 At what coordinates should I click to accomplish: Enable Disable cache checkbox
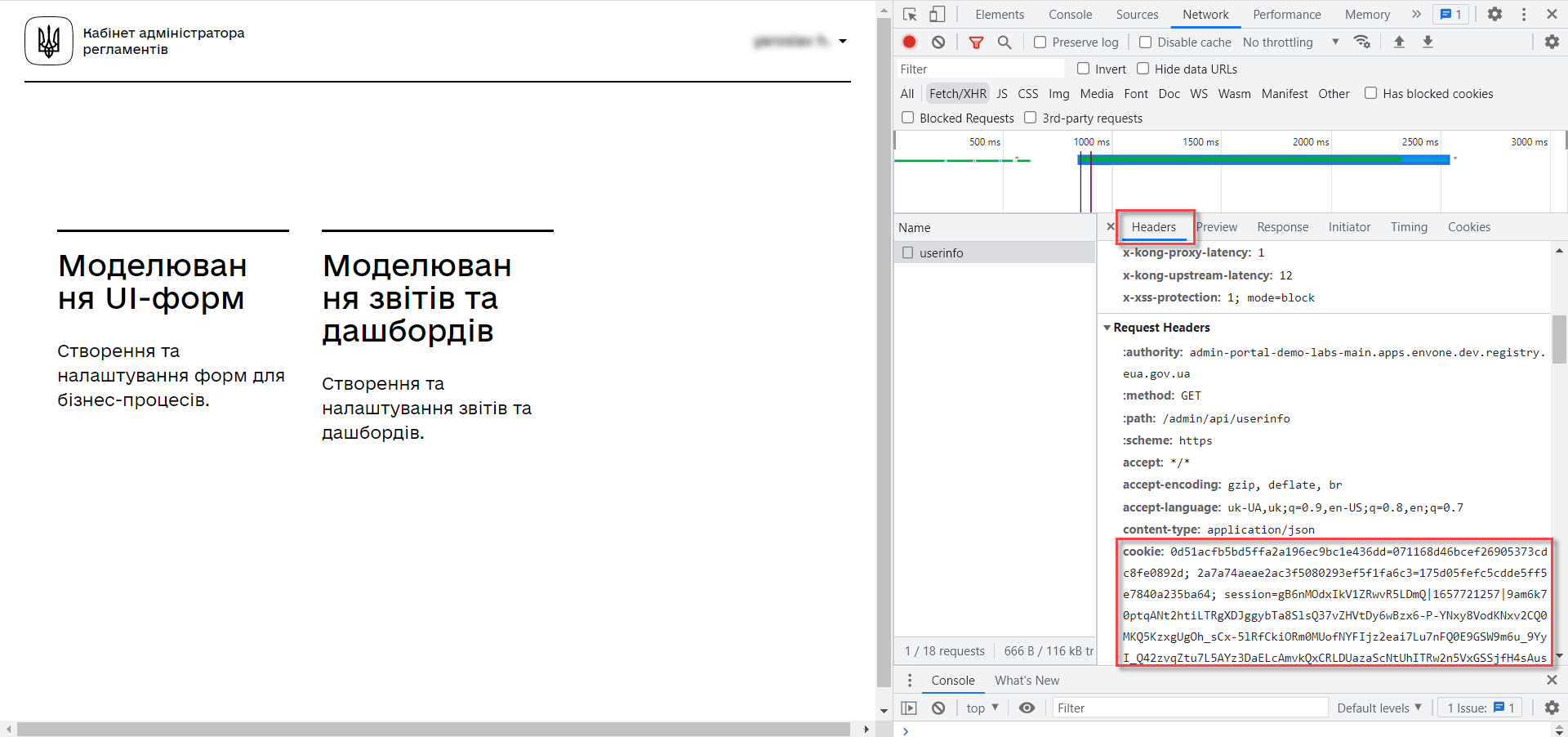pyautogui.click(x=1145, y=42)
